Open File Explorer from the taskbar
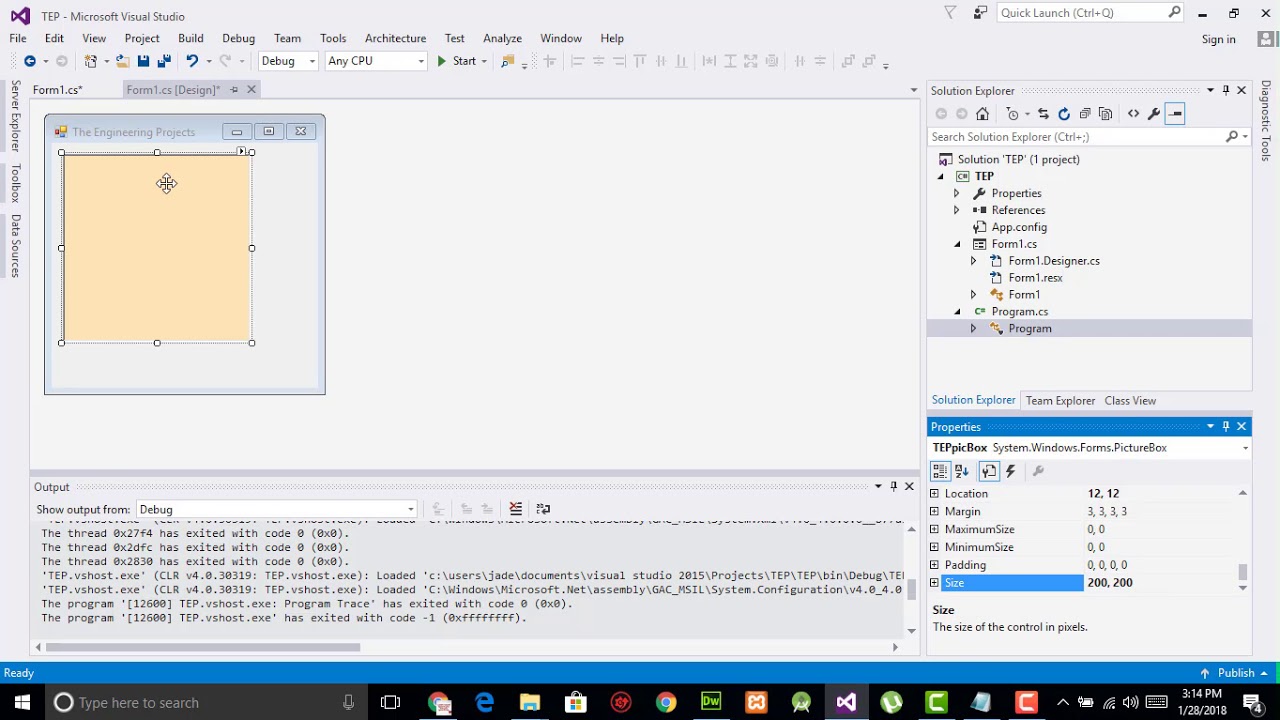 click(x=530, y=702)
